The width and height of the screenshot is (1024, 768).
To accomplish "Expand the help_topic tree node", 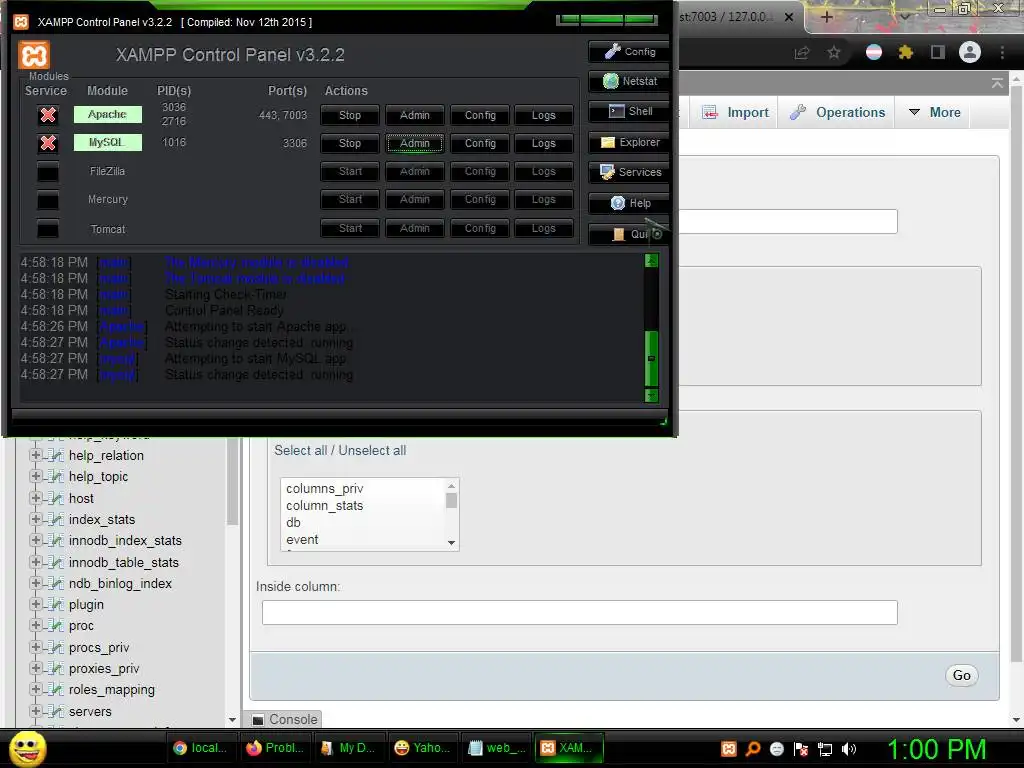I will (36, 477).
